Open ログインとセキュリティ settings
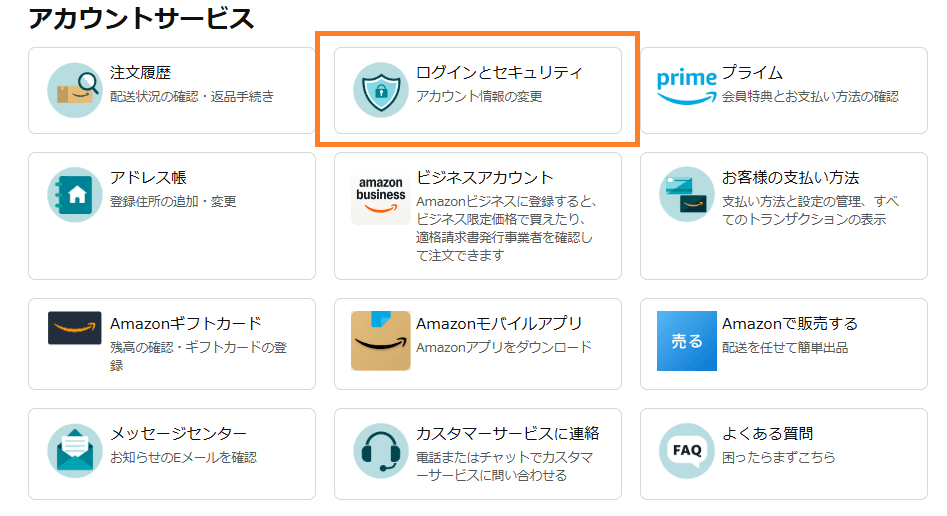This screenshot has width=947, height=516. 498,73
